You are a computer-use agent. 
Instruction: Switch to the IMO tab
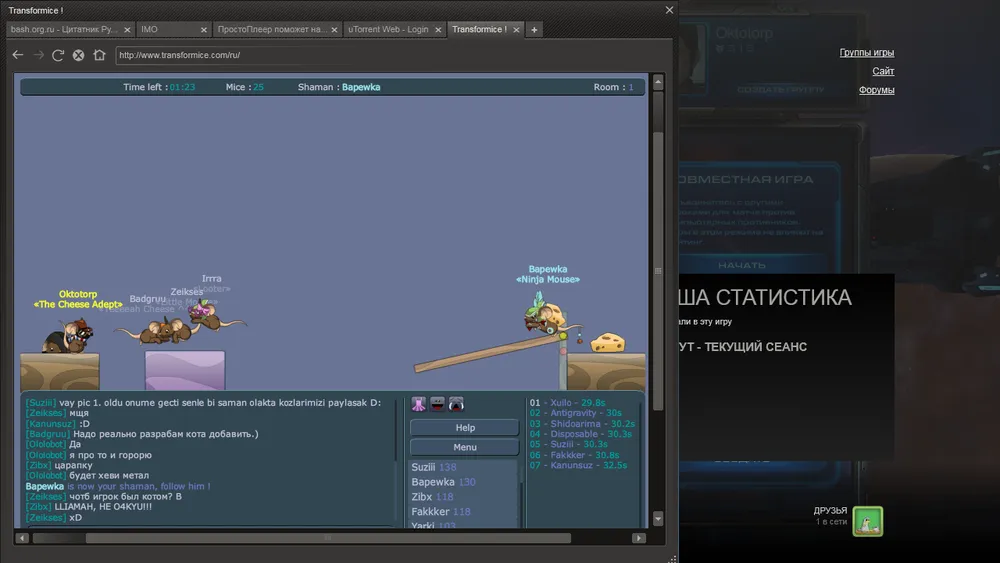(x=172, y=29)
